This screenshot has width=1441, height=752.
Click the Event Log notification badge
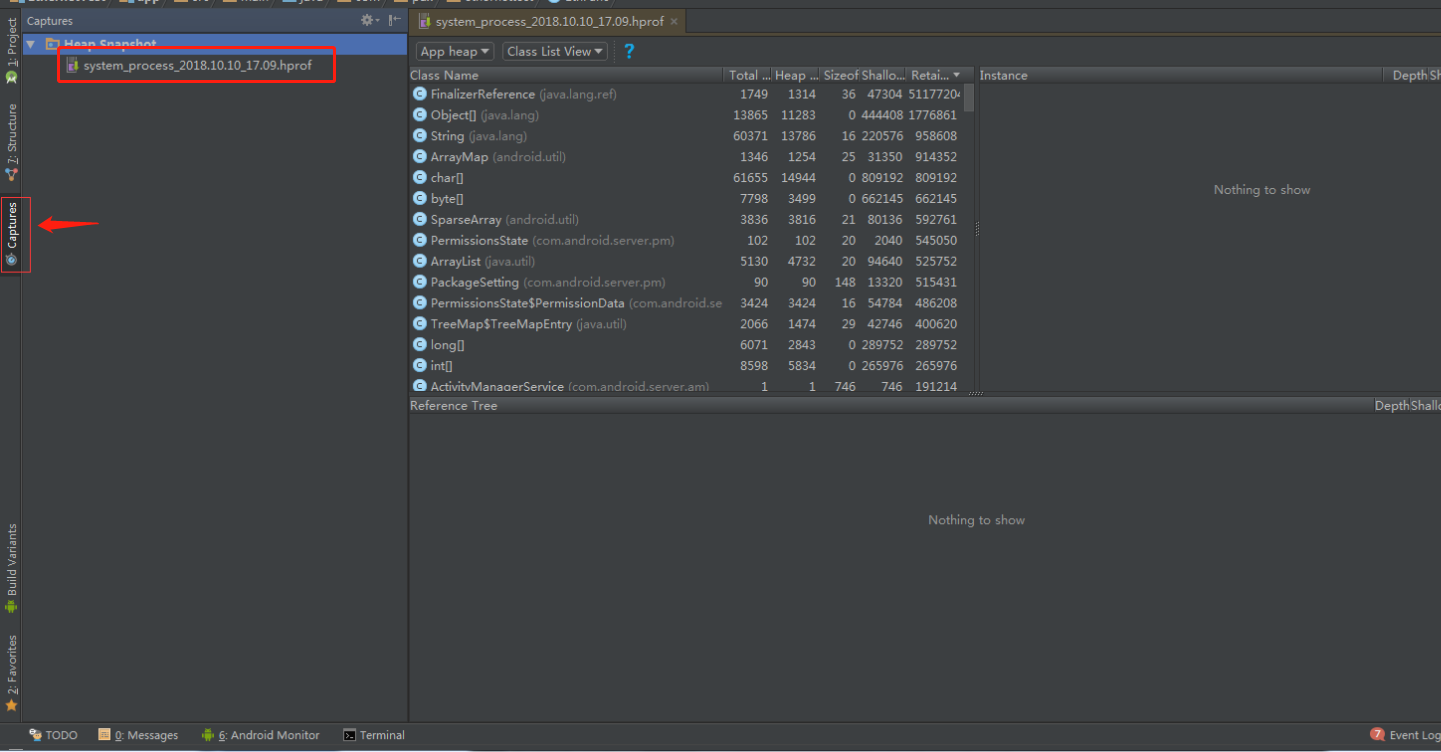coord(1378,735)
